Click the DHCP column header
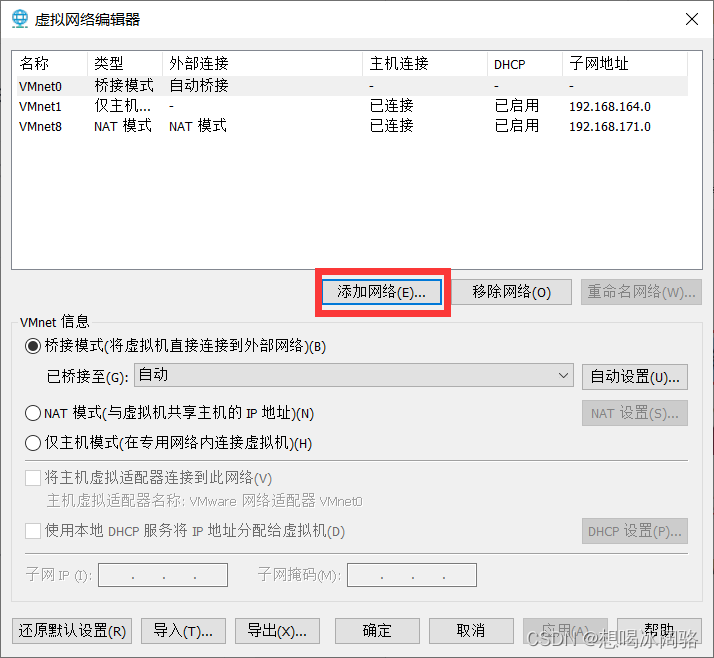Viewport: 714px width, 658px height. (525, 64)
